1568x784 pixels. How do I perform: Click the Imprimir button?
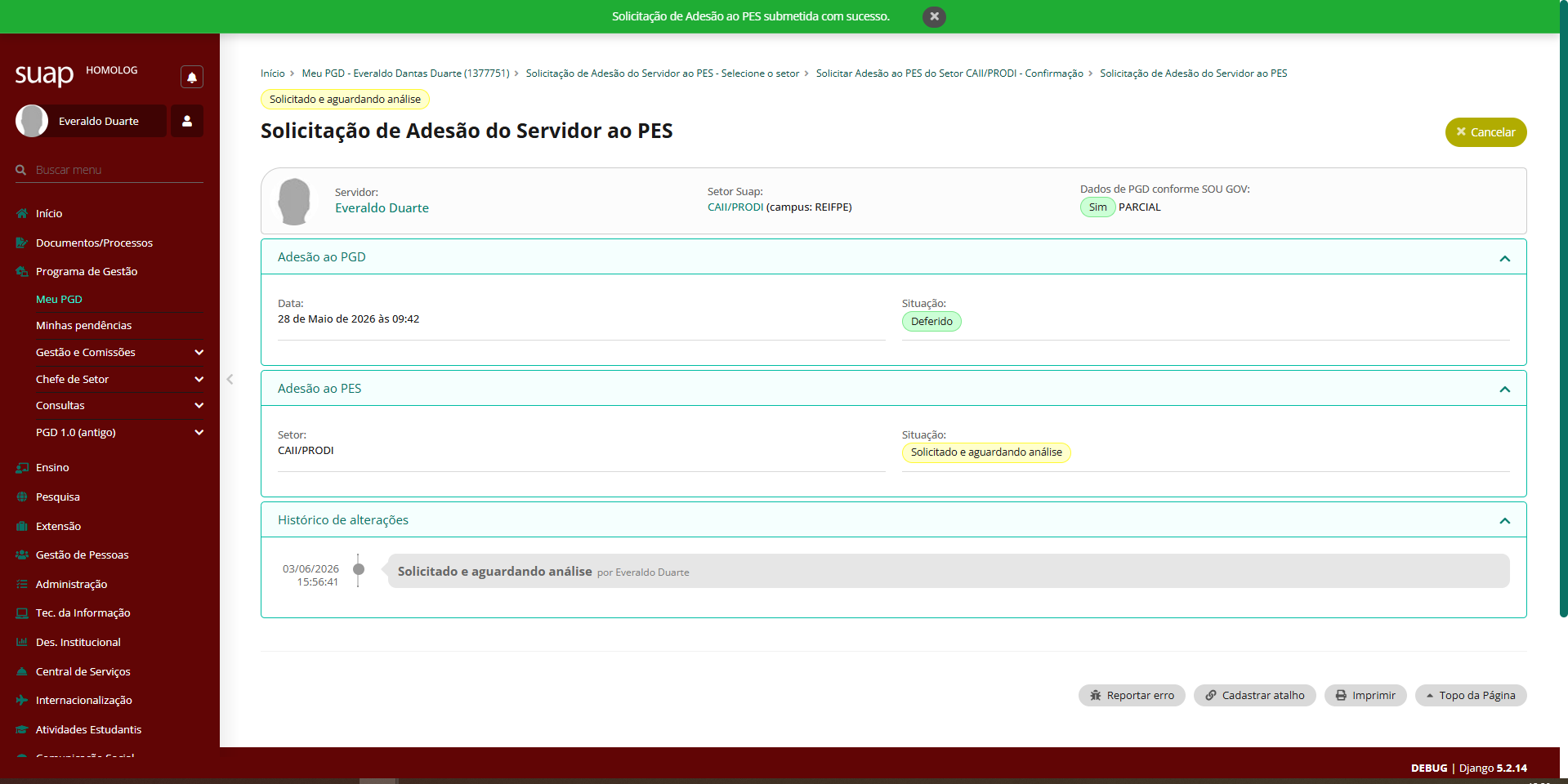(x=1365, y=695)
